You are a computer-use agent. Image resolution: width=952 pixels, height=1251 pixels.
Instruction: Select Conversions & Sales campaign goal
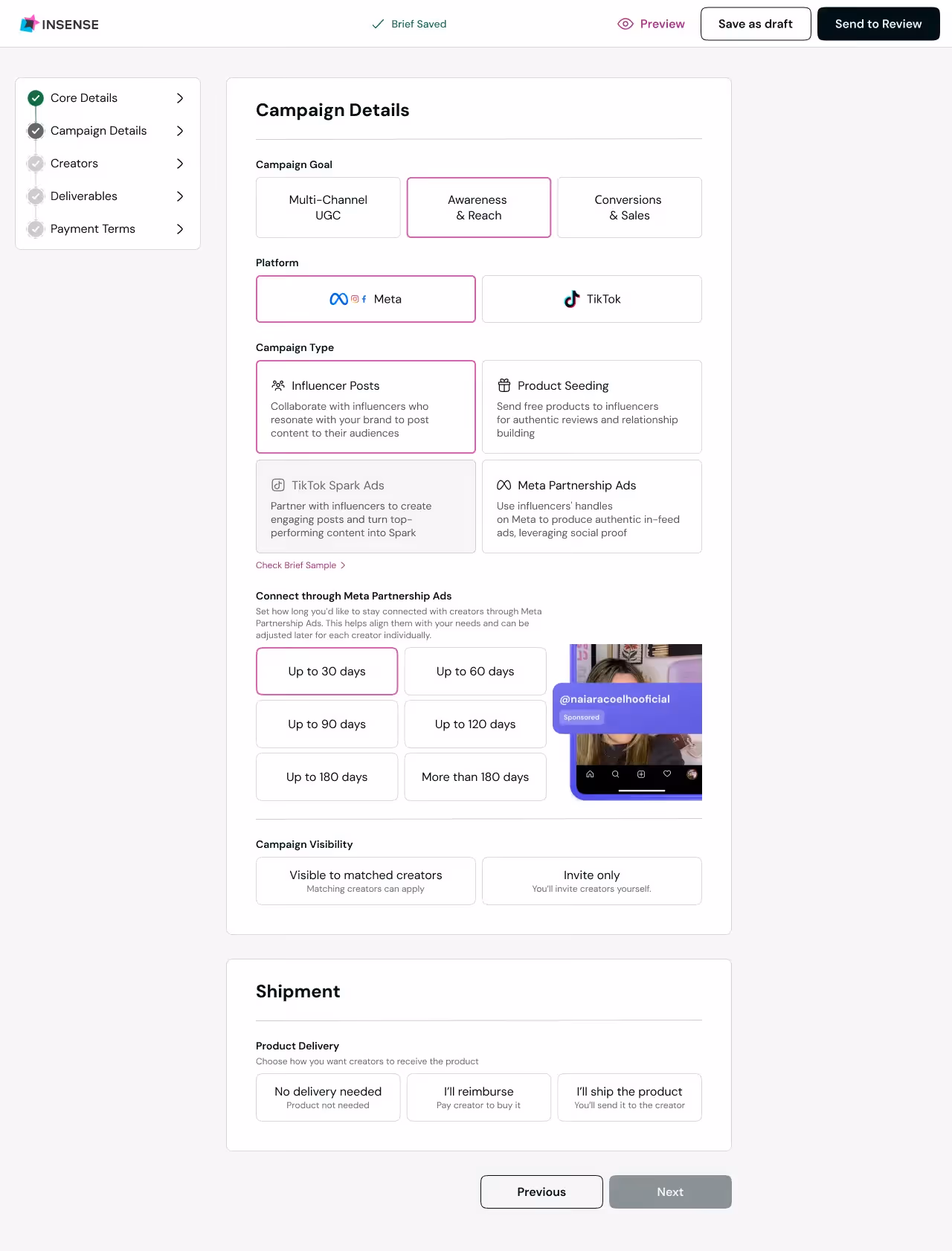(x=630, y=208)
